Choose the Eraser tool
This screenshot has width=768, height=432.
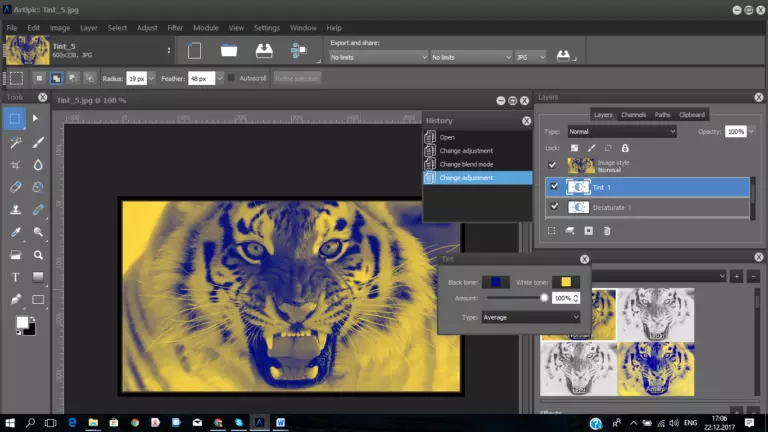tap(16, 186)
